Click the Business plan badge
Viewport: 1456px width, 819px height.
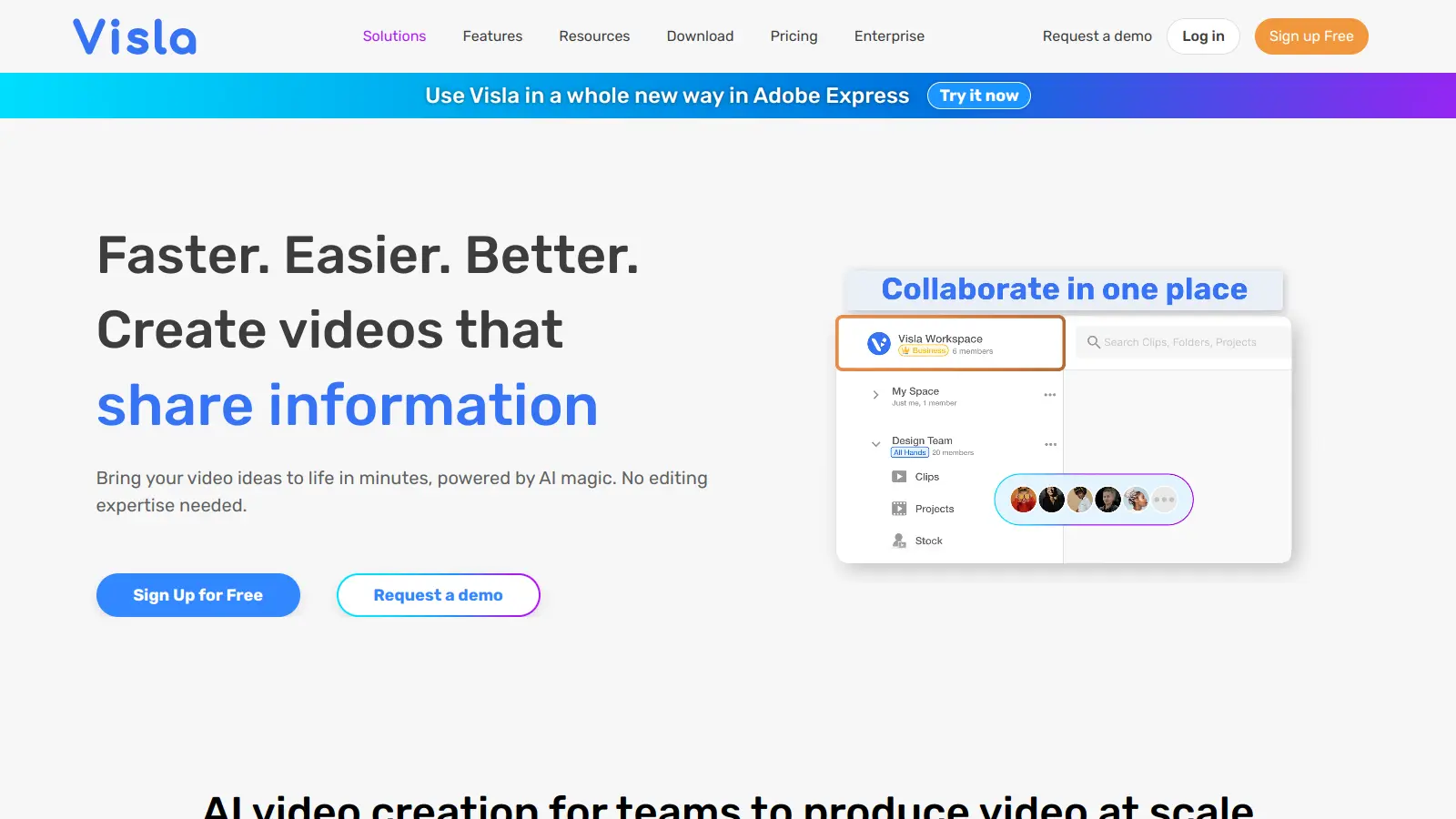[925, 349]
